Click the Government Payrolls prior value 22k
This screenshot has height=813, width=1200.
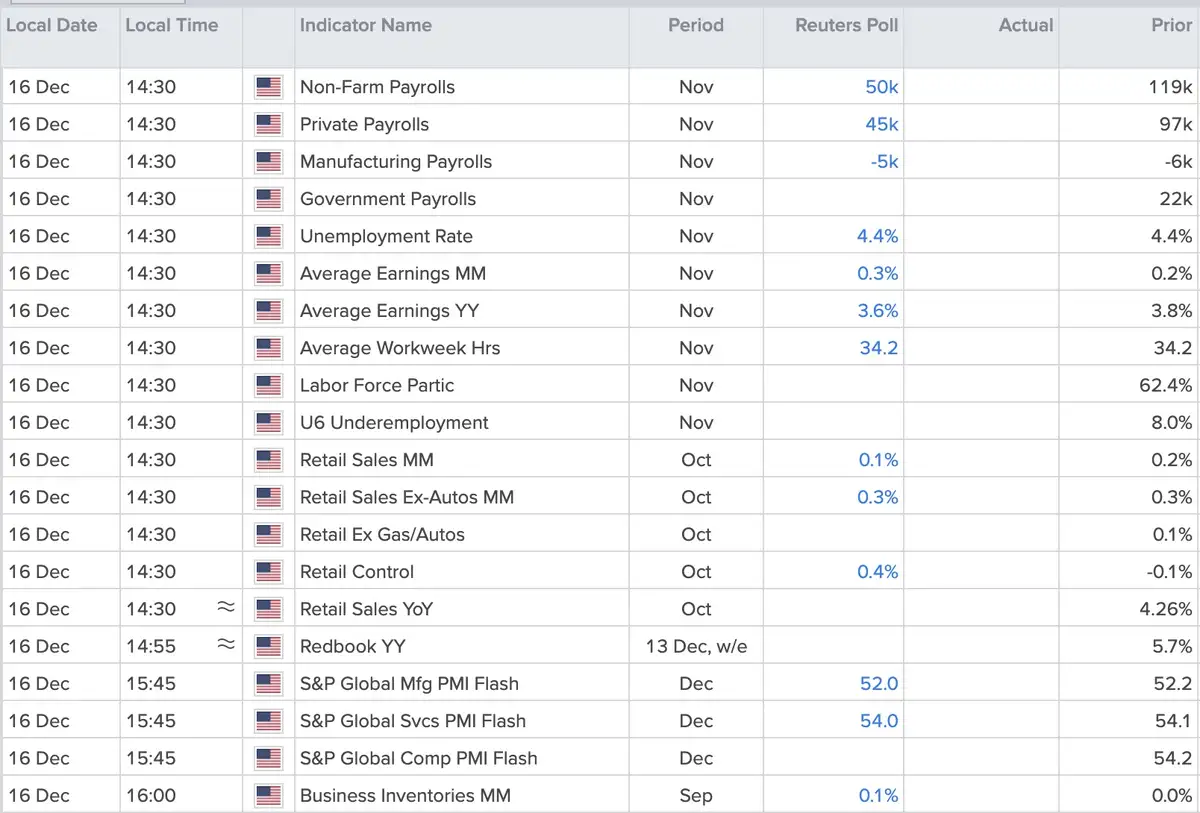[1176, 199]
